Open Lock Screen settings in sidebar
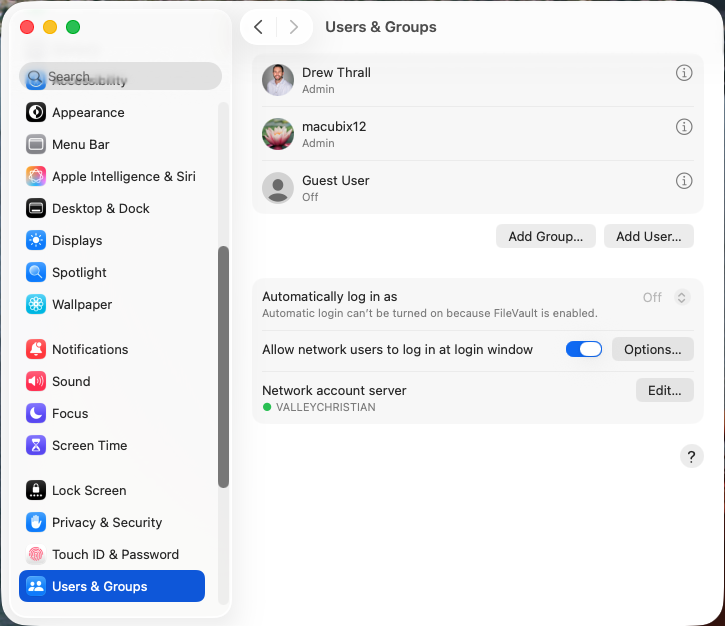725x626 pixels. coord(89,490)
